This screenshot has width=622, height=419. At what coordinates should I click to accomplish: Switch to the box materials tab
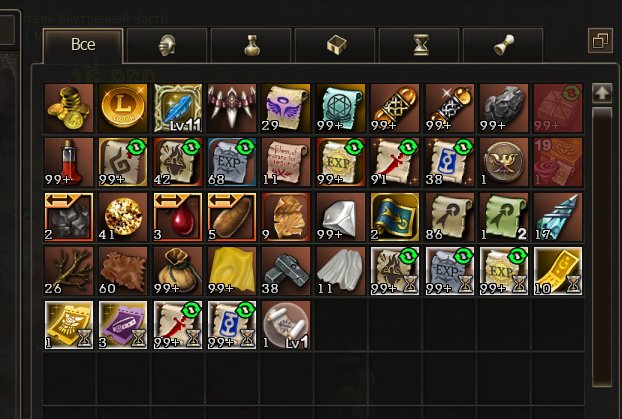coord(335,45)
